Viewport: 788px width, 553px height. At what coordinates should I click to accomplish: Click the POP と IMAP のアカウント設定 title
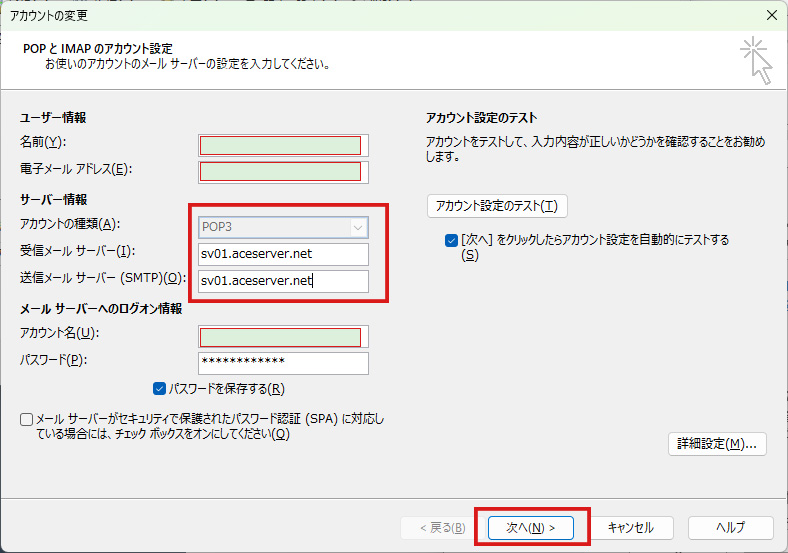click(x=98, y=48)
